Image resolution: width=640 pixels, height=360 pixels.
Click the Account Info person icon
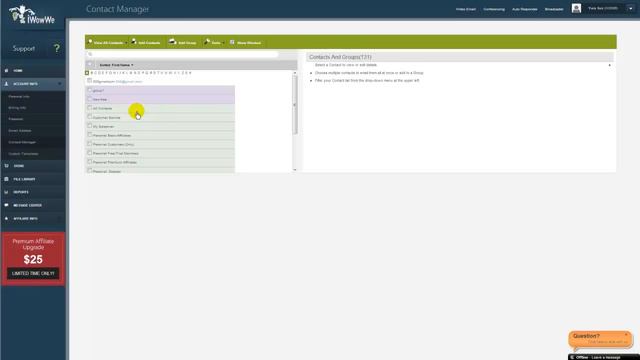coord(7,84)
